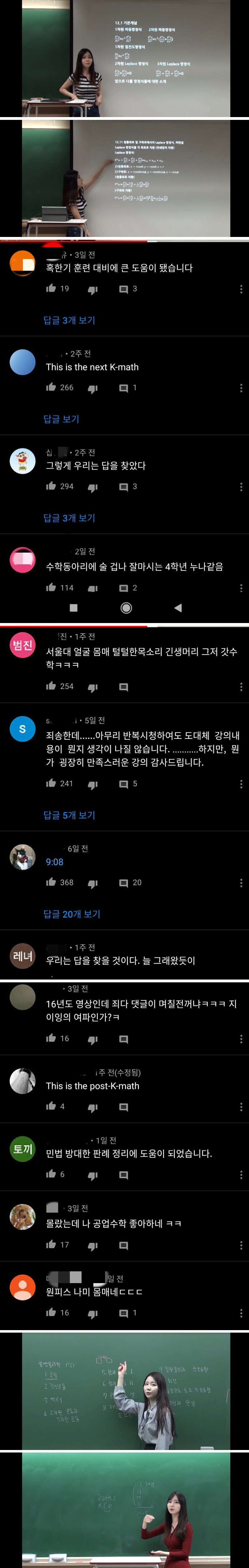The image size is (249, 1568).
Task: Tap the Android recent apps square
Action: coord(74,607)
